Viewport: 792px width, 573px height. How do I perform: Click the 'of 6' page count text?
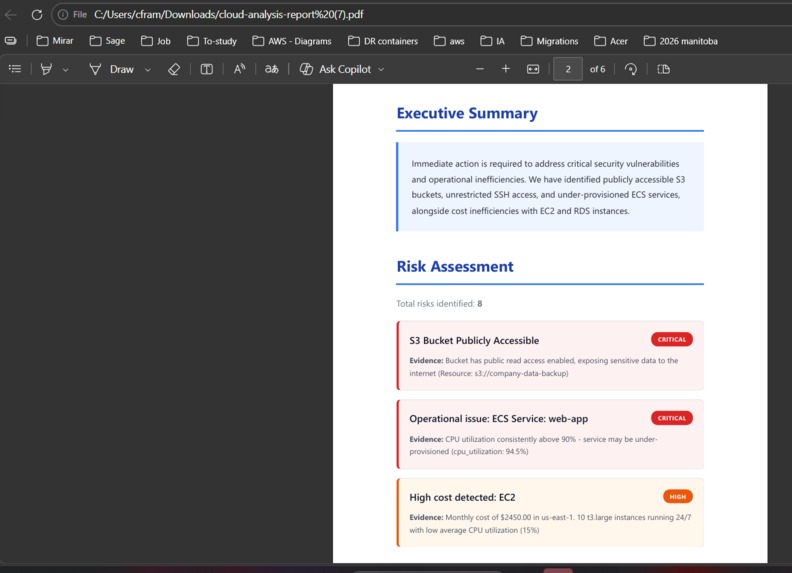598,69
